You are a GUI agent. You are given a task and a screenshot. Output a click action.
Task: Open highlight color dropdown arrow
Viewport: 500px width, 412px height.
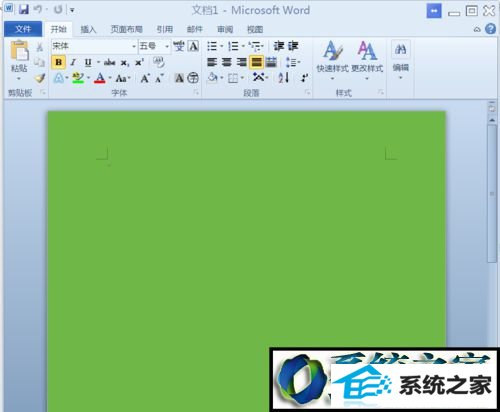88,78
